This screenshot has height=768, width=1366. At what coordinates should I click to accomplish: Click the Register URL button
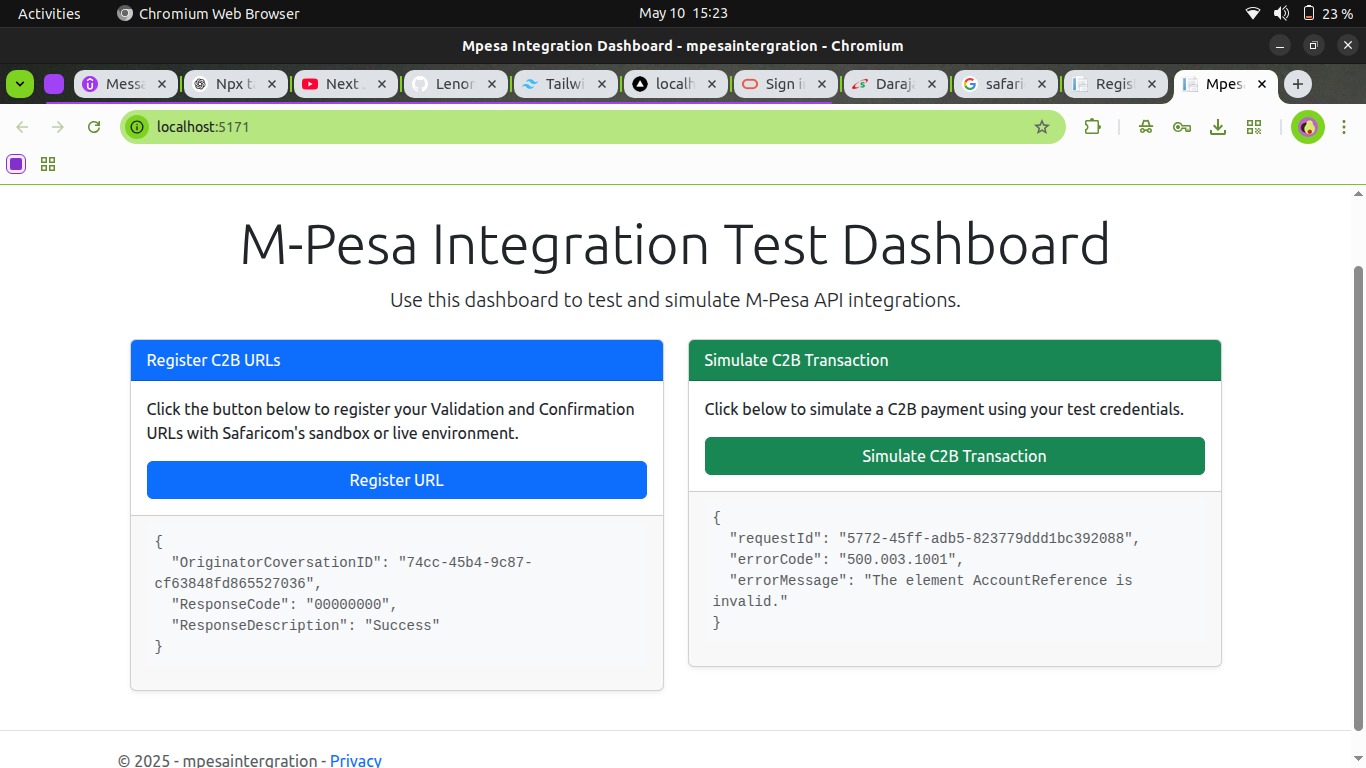[396, 480]
